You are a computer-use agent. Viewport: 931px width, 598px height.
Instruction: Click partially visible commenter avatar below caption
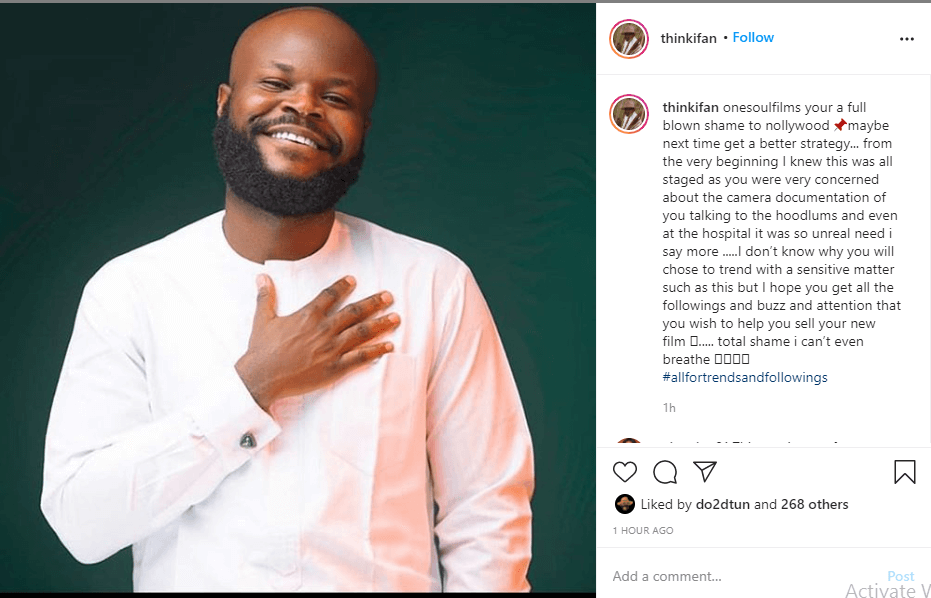[629, 443]
